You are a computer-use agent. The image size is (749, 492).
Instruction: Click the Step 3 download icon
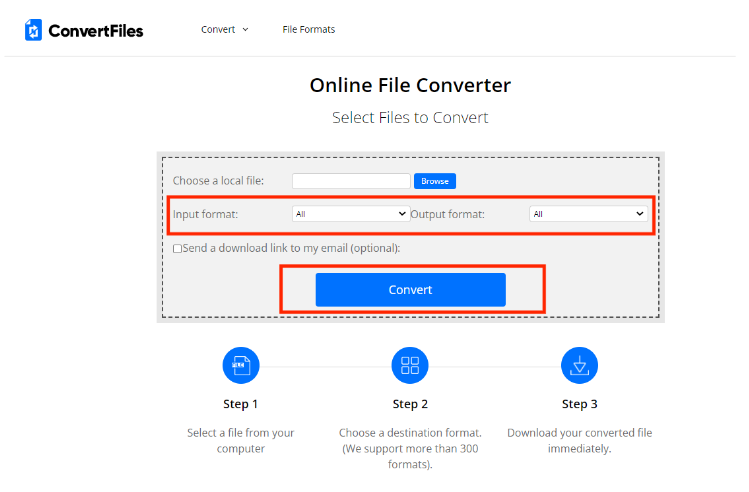pyautogui.click(x=579, y=365)
